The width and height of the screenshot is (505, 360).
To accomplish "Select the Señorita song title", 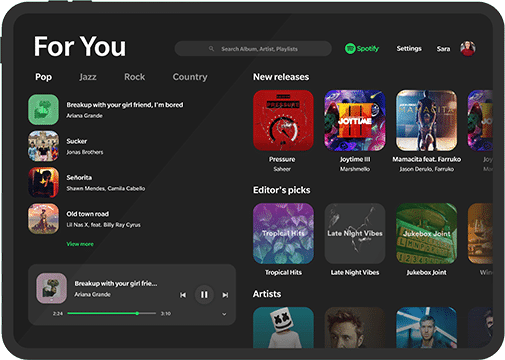I will [79, 178].
